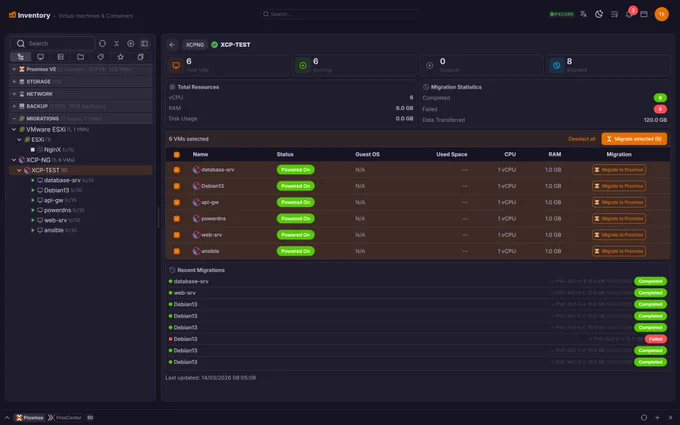Click the Migrated VMs blue icon

556,65
